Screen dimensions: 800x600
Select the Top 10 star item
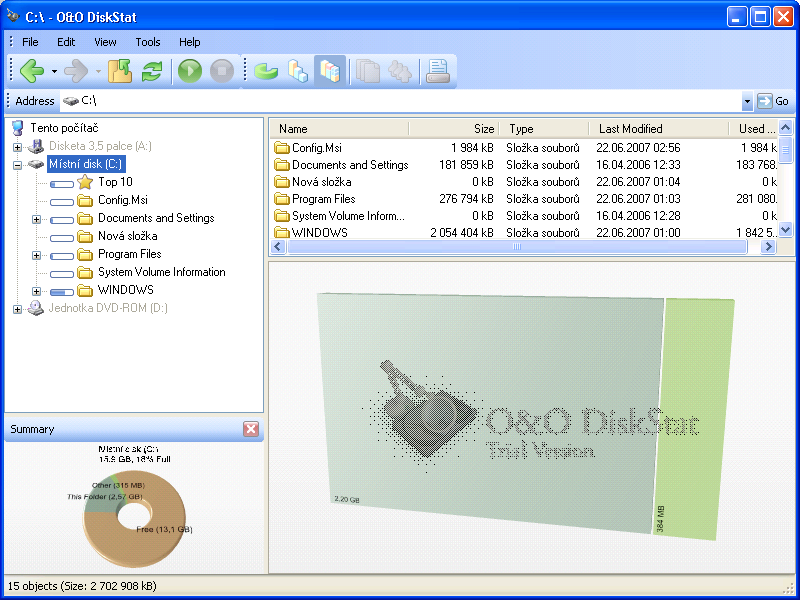tap(115, 182)
